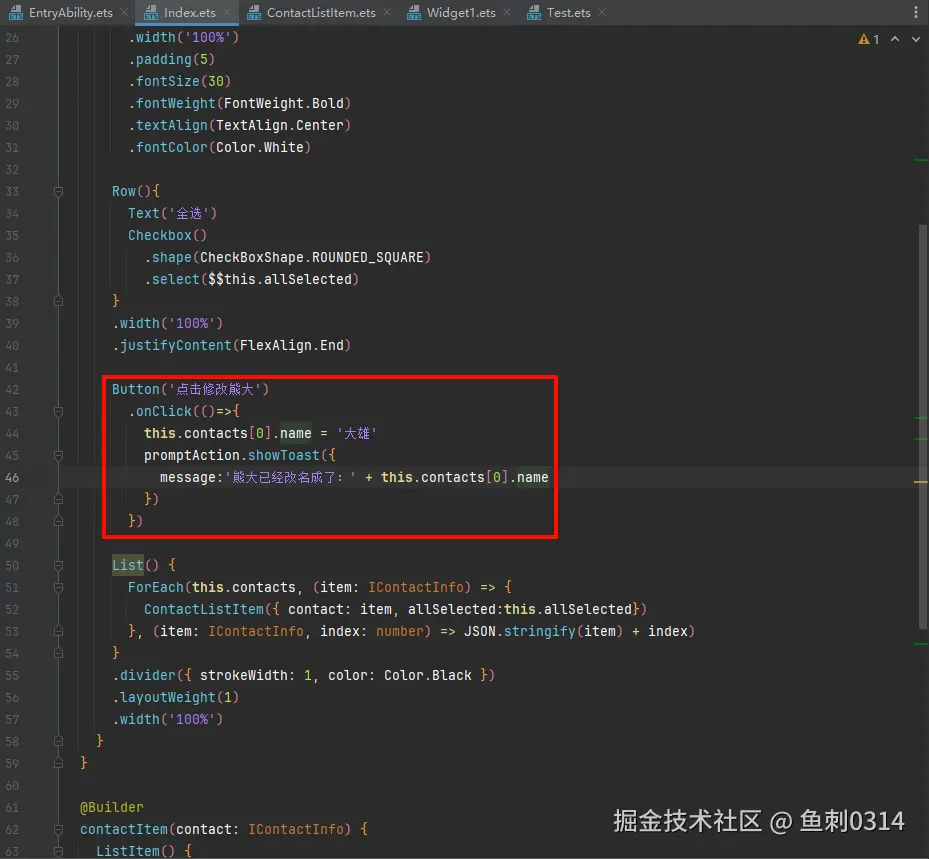Image resolution: width=929 pixels, height=859 pixels.
Task: Collapse fold end marker at line 59
Action: coord(58,764)
